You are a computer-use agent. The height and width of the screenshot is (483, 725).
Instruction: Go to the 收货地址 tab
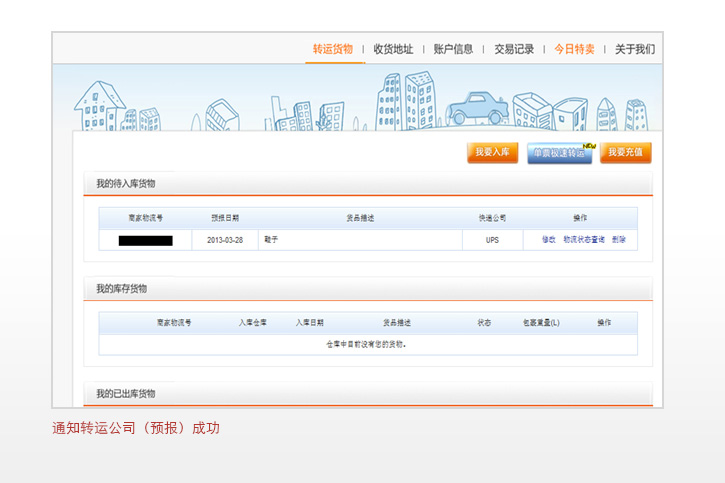(393, 49)
